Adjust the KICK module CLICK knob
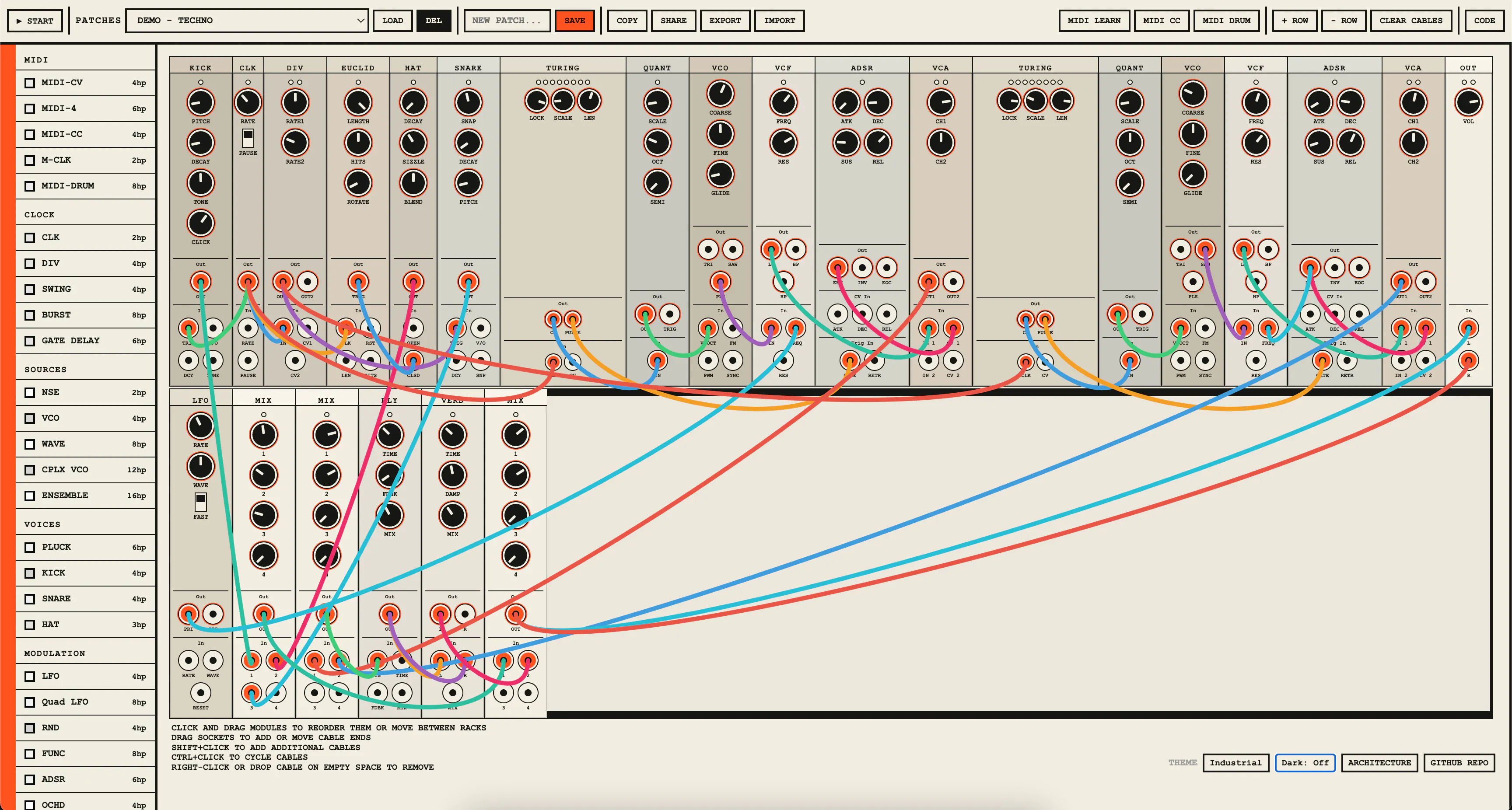Screen dimensions: 1512x810 click(201, 223)
